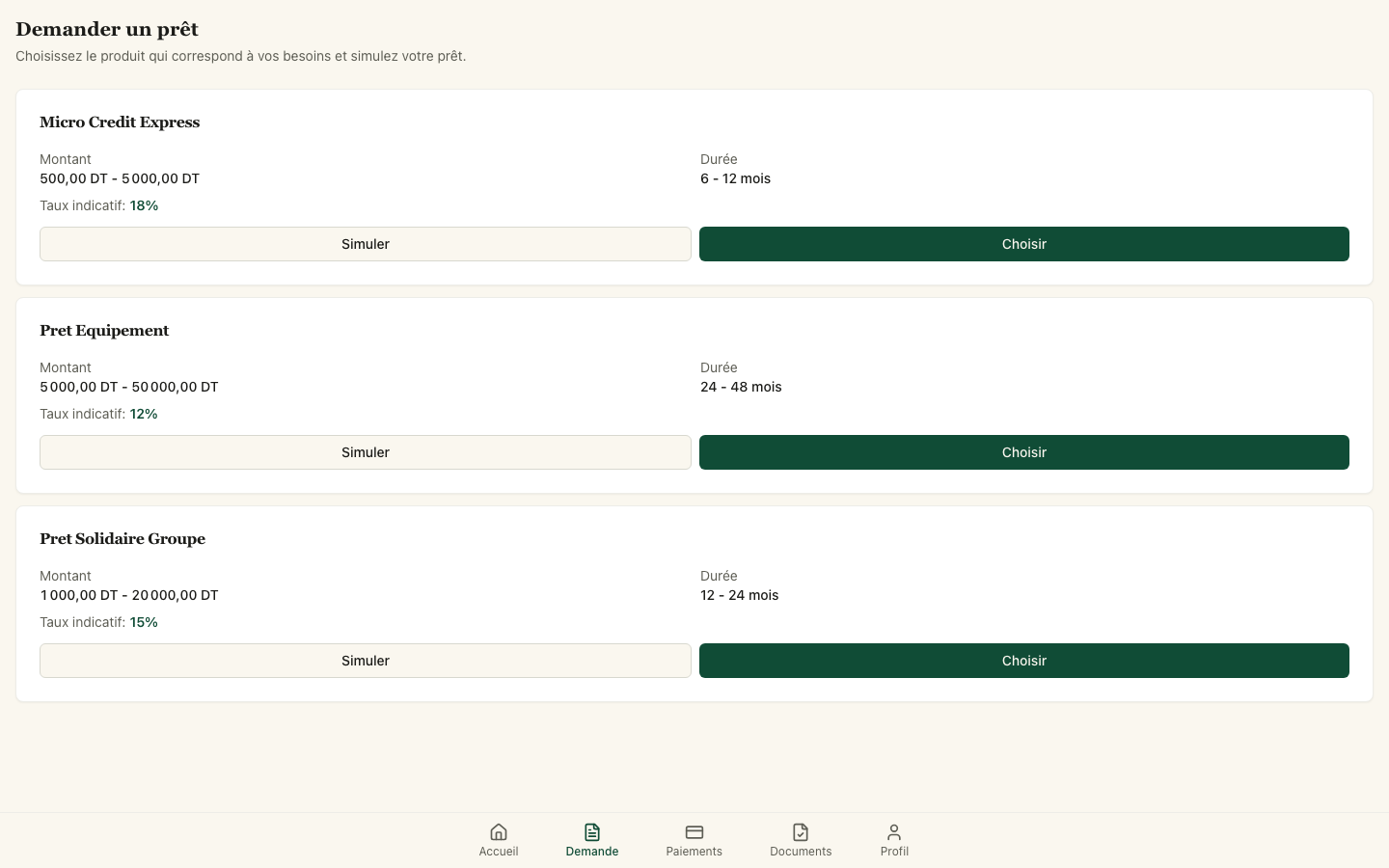This screenshot has height=868, width=1389.
Task: Click the Pret Solidaire Groupe heading
Action: (x=123, y=539)
